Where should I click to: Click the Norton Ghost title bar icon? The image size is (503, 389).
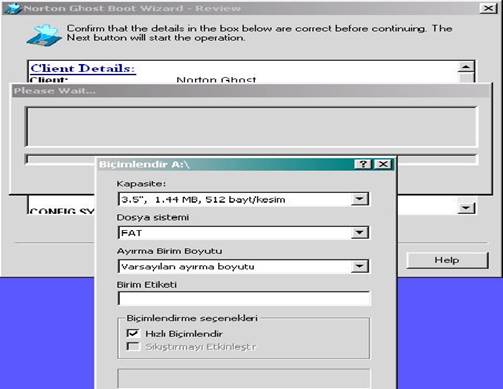click(x=13, y=8)
